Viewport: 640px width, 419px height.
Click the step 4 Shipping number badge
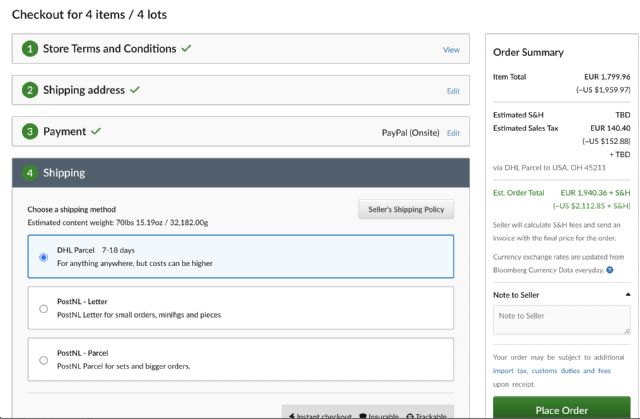point(30,173)
